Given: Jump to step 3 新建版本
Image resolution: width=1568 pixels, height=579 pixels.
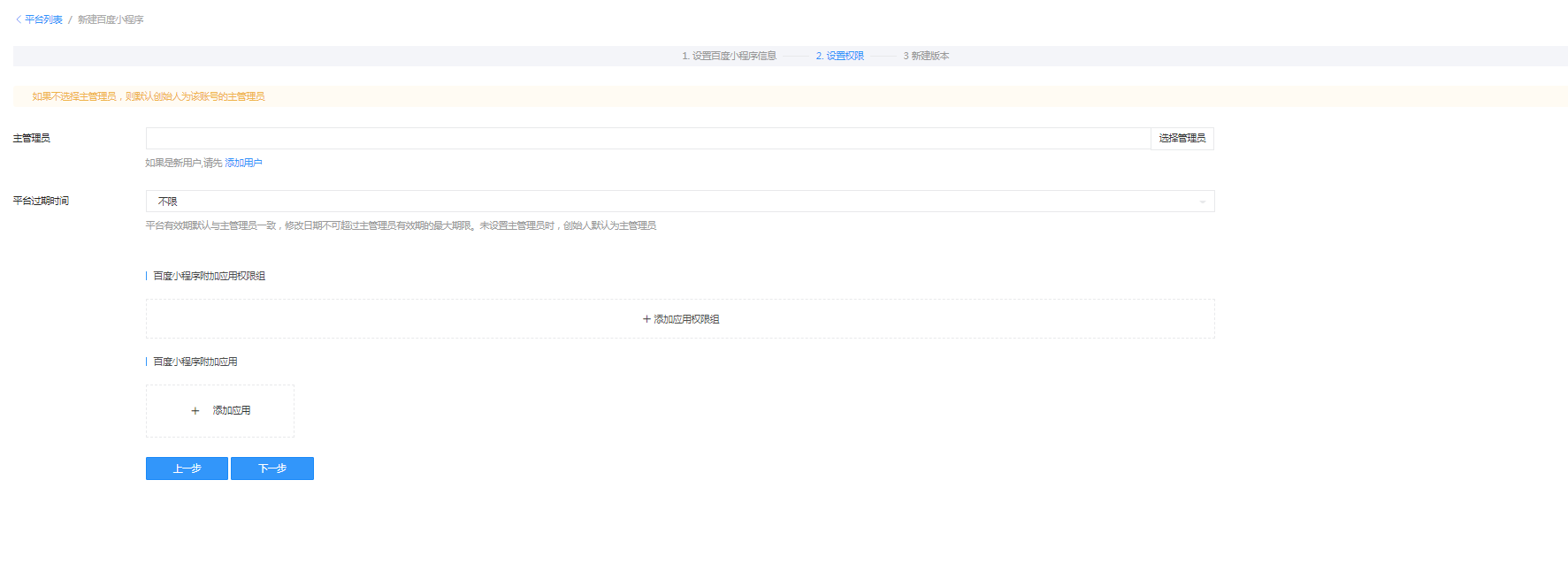Looking at the screenshot, I should pyautogui.click(x=926, y=56).
